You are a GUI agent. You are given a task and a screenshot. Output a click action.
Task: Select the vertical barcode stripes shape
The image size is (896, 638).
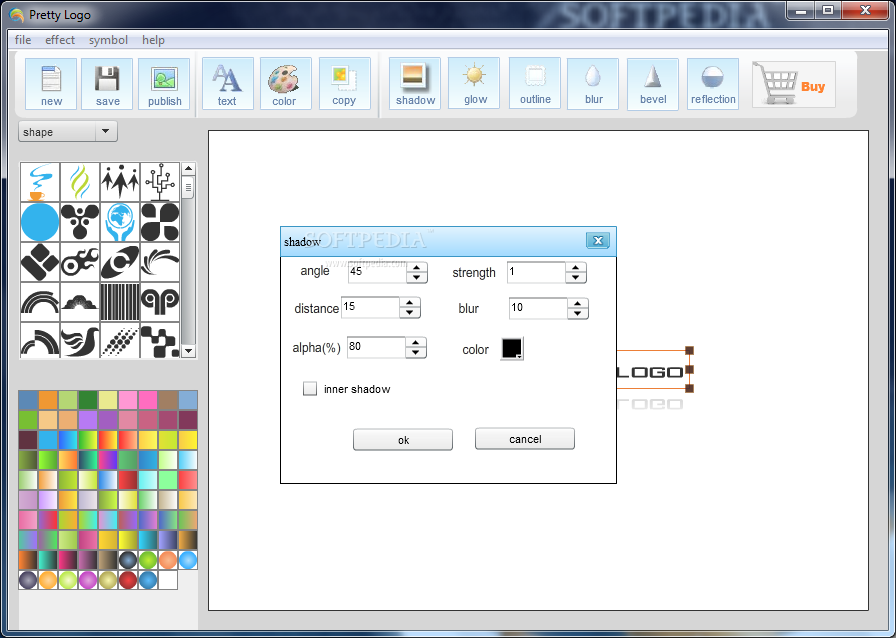(x=120, y=302)
